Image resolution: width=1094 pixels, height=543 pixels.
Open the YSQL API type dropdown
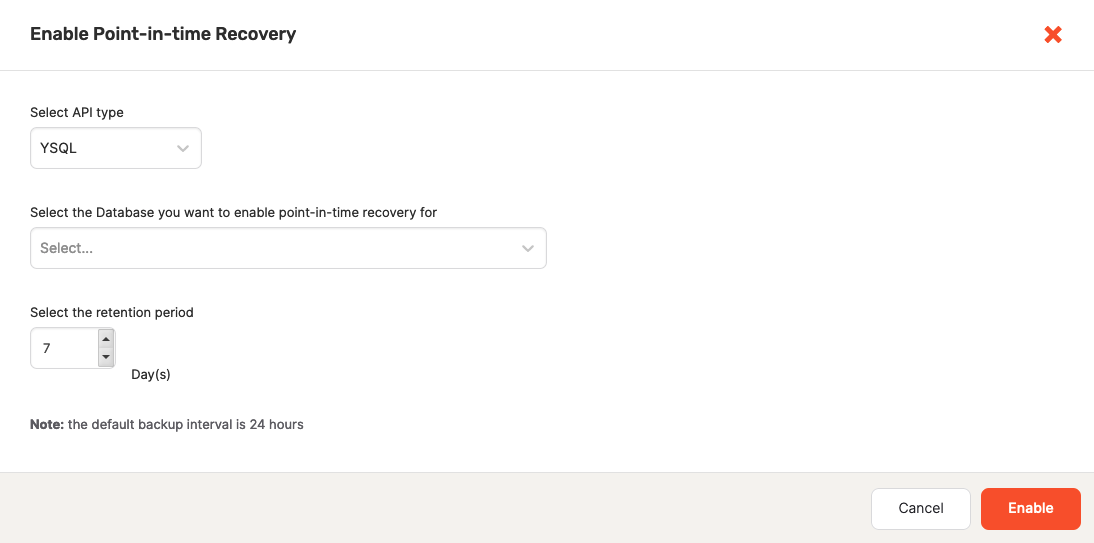115,148
